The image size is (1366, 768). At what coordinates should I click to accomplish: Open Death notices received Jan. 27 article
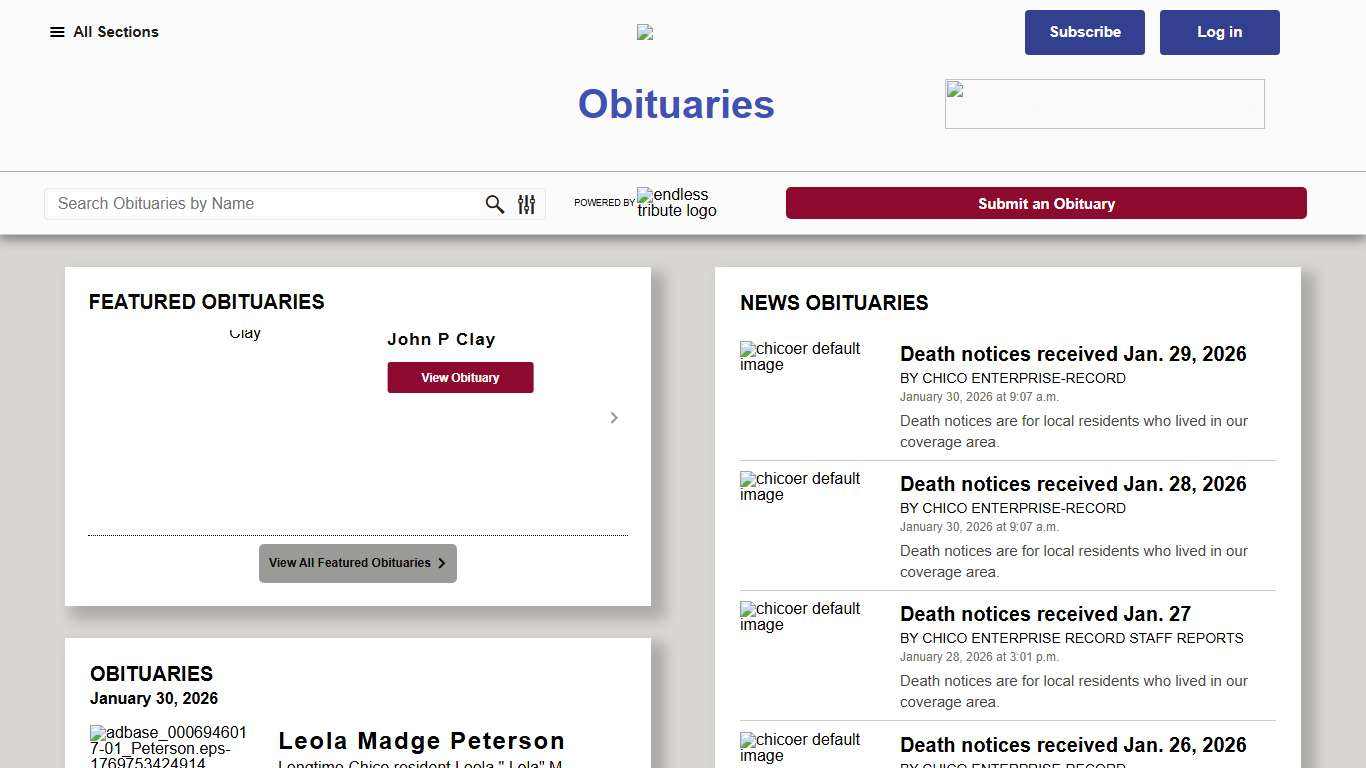pos(1044,614)
